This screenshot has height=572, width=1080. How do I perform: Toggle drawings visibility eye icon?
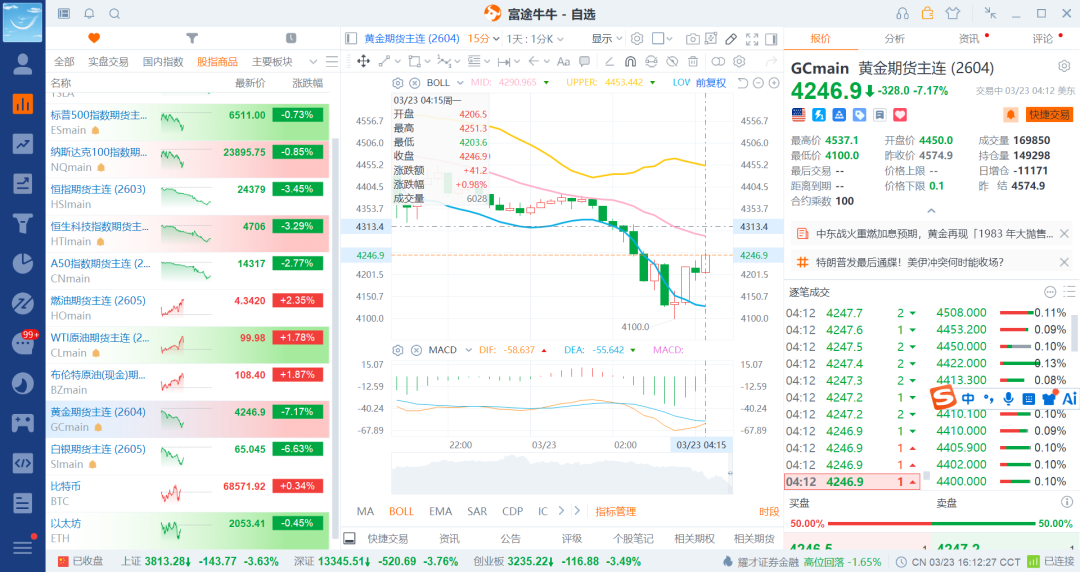[x=672, y=61]
